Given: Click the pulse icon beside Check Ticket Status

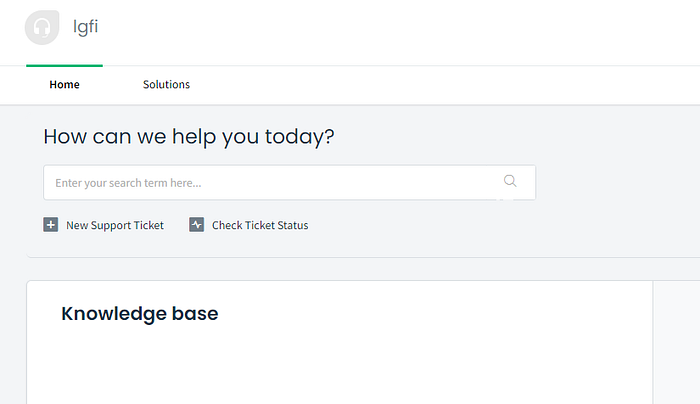Looking at the screenshot, I should 197,225.
